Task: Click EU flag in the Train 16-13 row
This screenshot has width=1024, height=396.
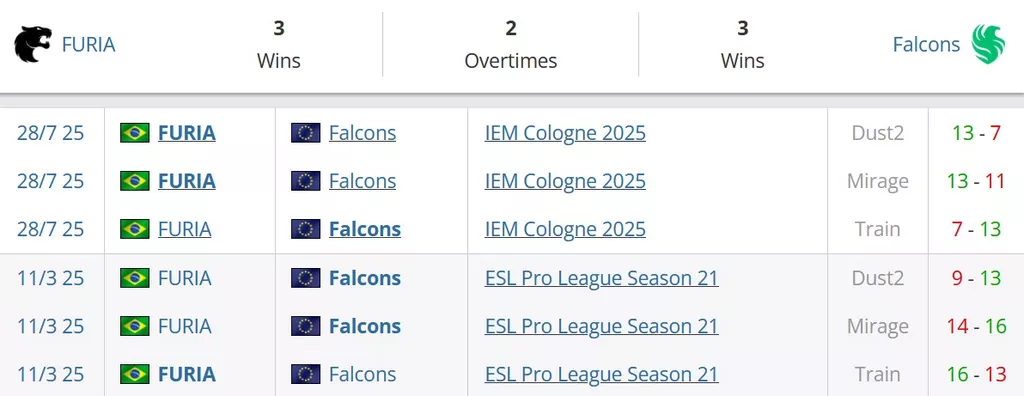Action: [x=306, y=374]
